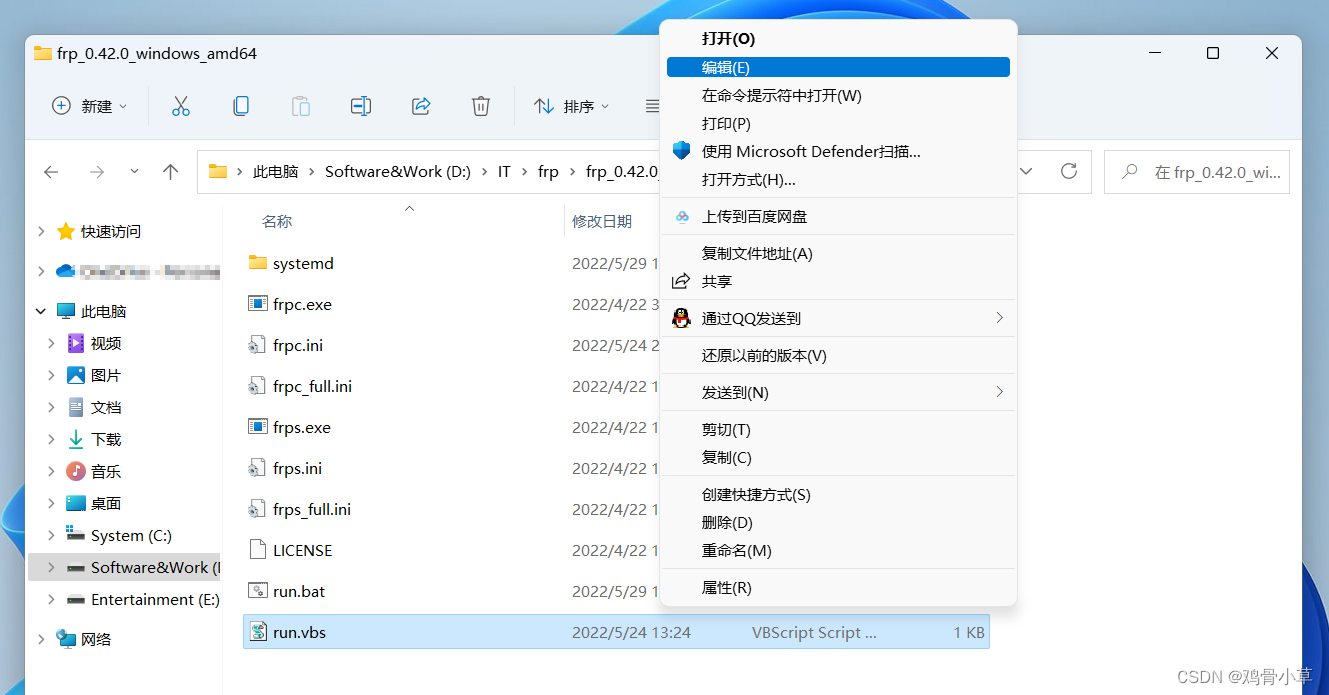Expand 通过QQ发送到 submenu arrow
The height and width of the screenshot is (695, 1329).
tap(999, 318)
